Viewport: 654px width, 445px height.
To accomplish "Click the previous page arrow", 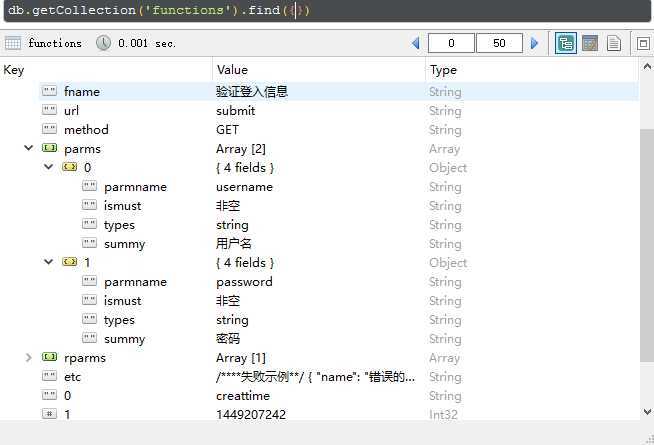I will [415, 43].
